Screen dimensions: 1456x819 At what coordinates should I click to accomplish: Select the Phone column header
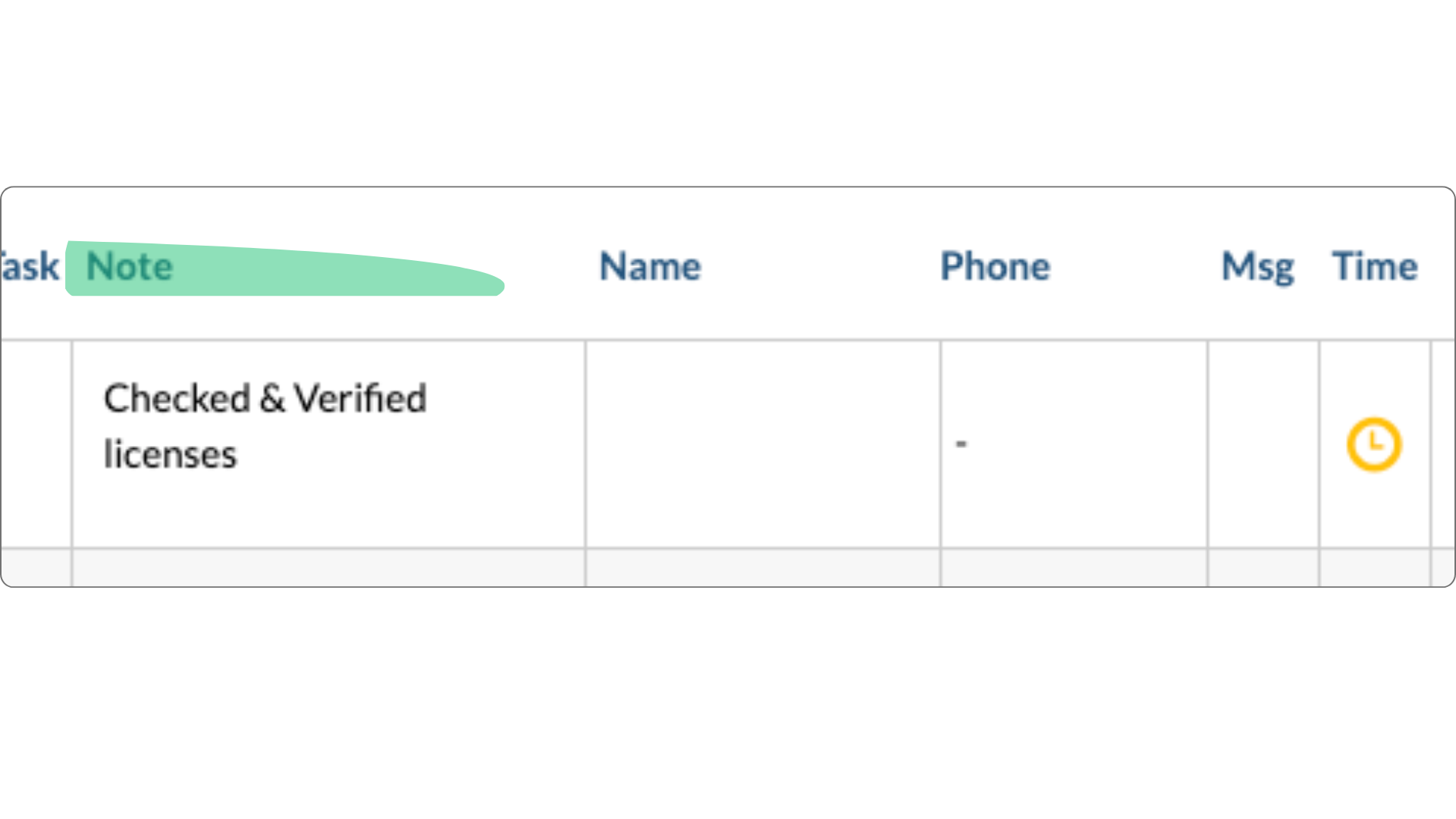click(x=995, y=267)
